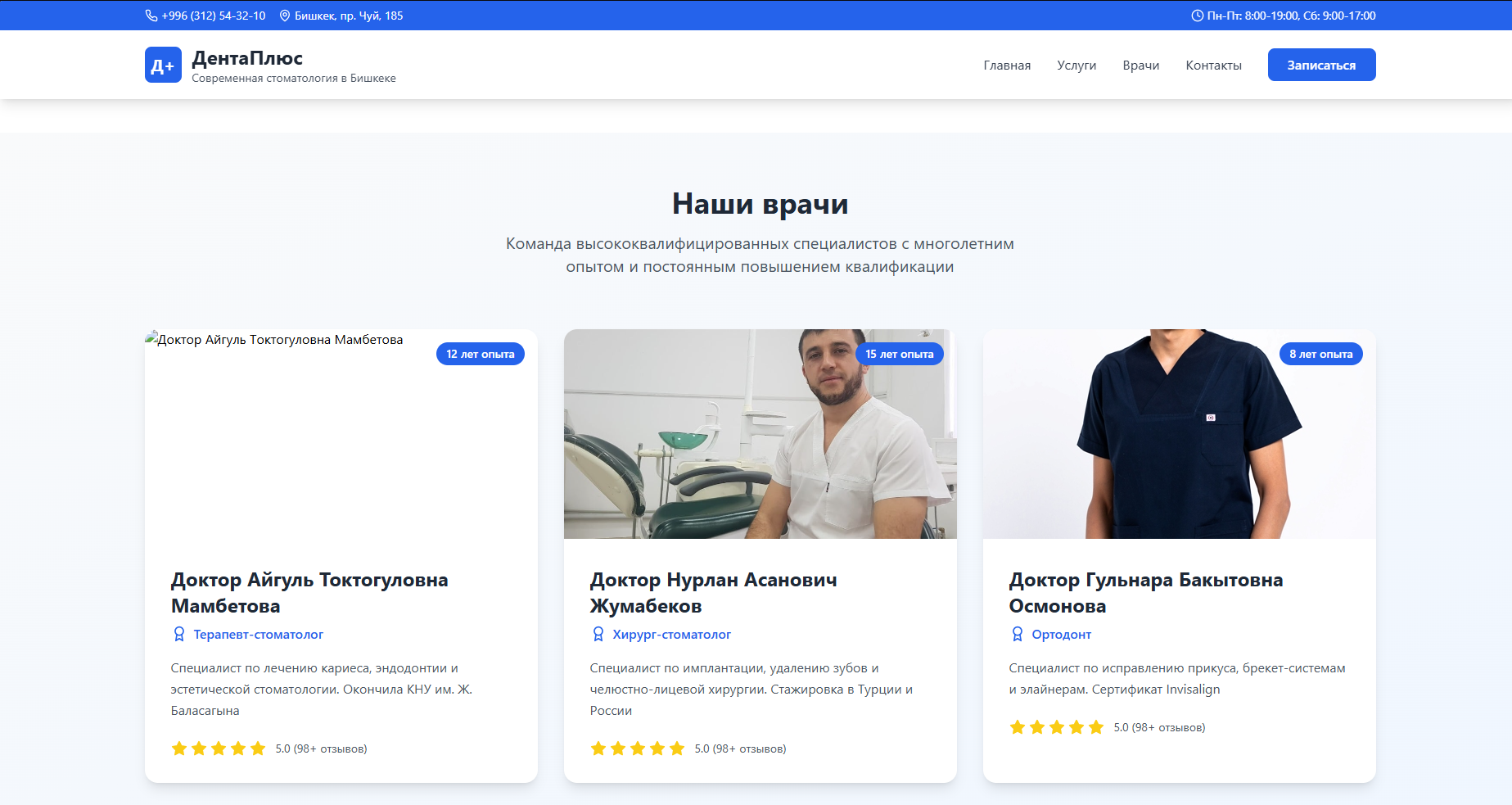The height and width of the screenshot is (805, 1512).
Task: Click the description mentioning Сертификат Invisalign
Action: pyautogui.click(x=1177, y=679)
